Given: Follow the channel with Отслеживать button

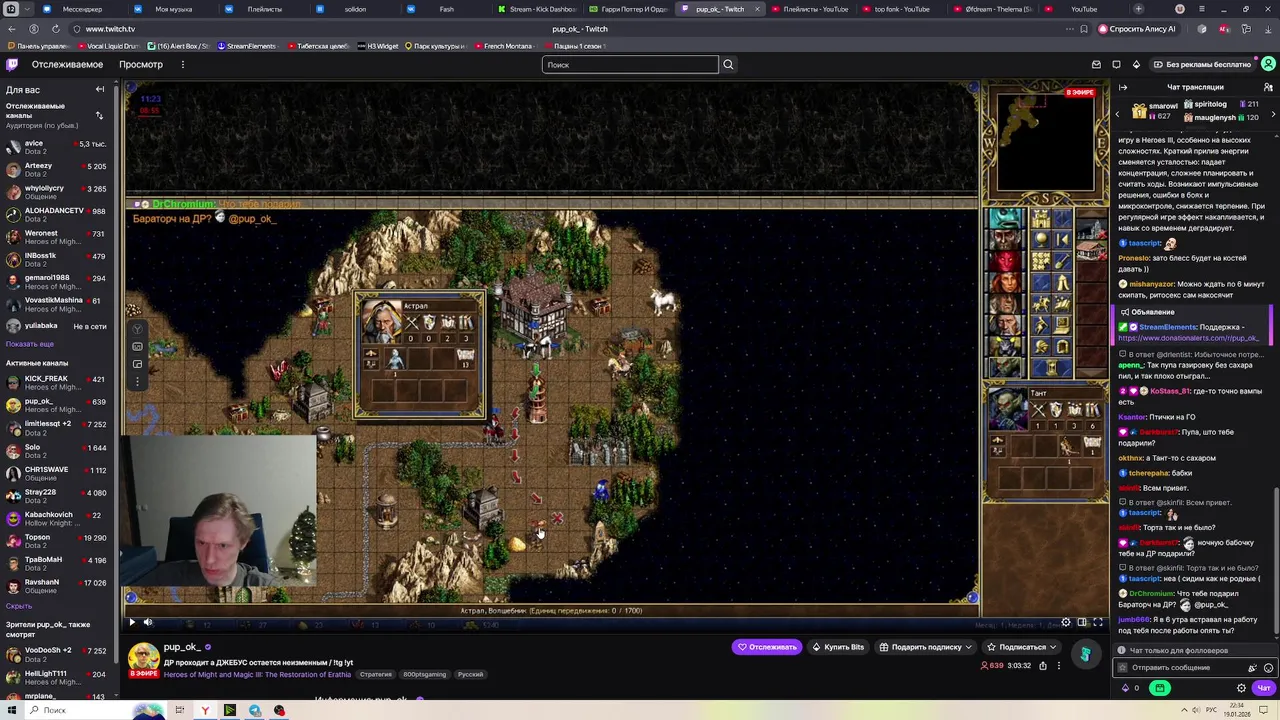Looking at the screenshot, I should [x=767, y=647].
